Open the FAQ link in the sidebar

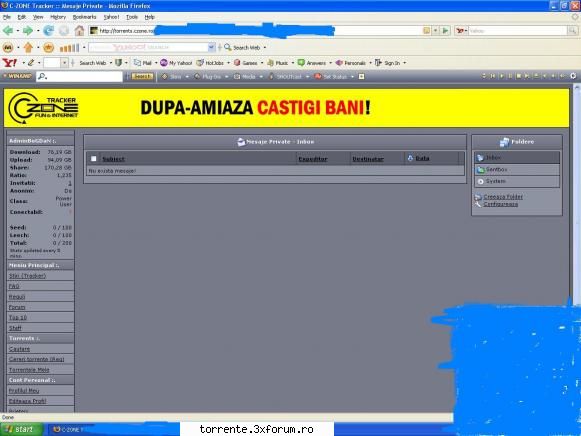click(x=14, y=286)
